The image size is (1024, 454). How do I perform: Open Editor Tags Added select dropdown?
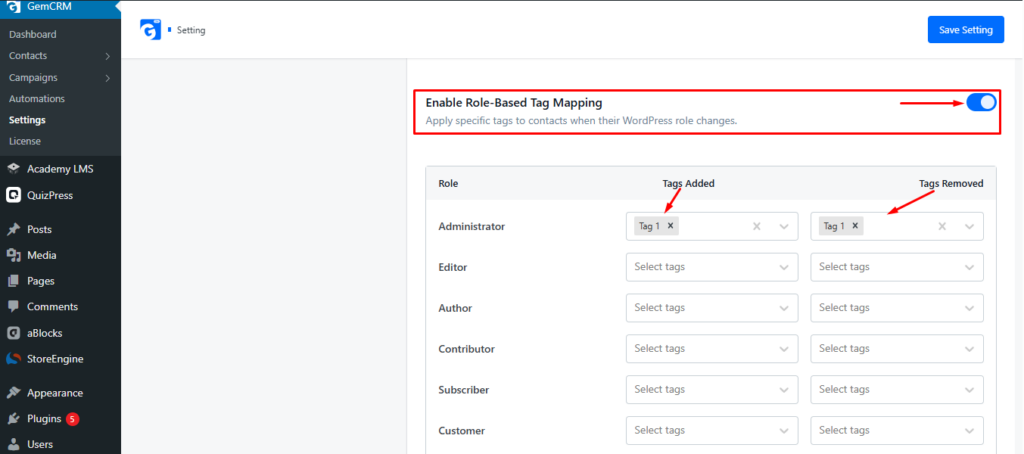pos(712,267)
